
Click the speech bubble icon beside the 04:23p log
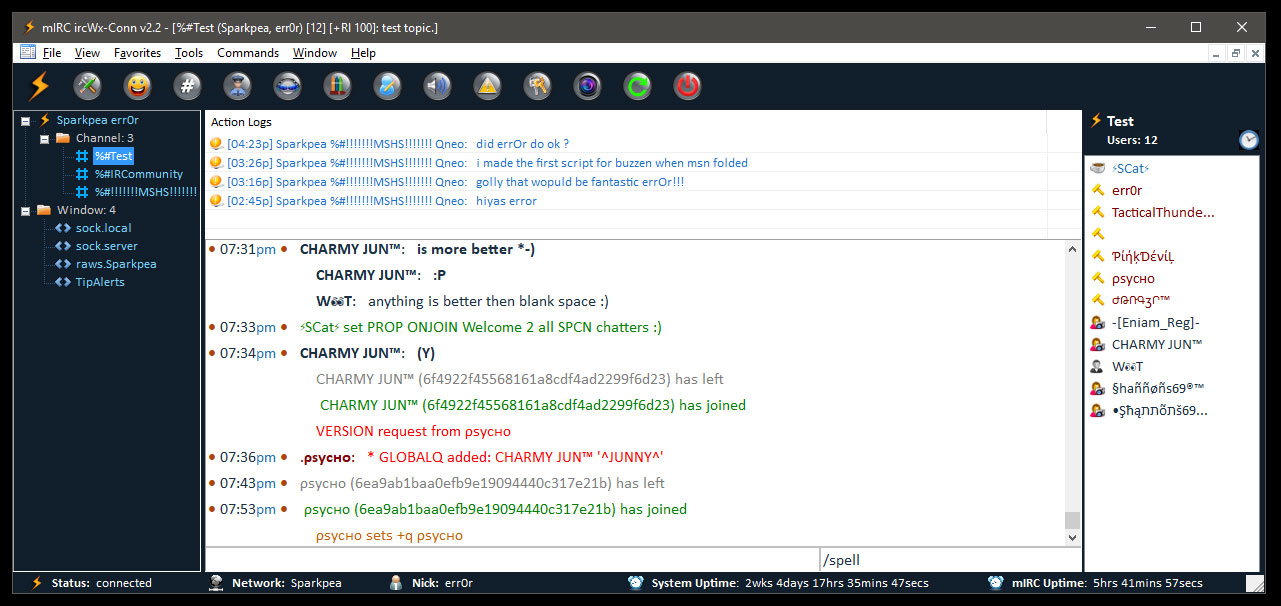(x=215, y=144)
